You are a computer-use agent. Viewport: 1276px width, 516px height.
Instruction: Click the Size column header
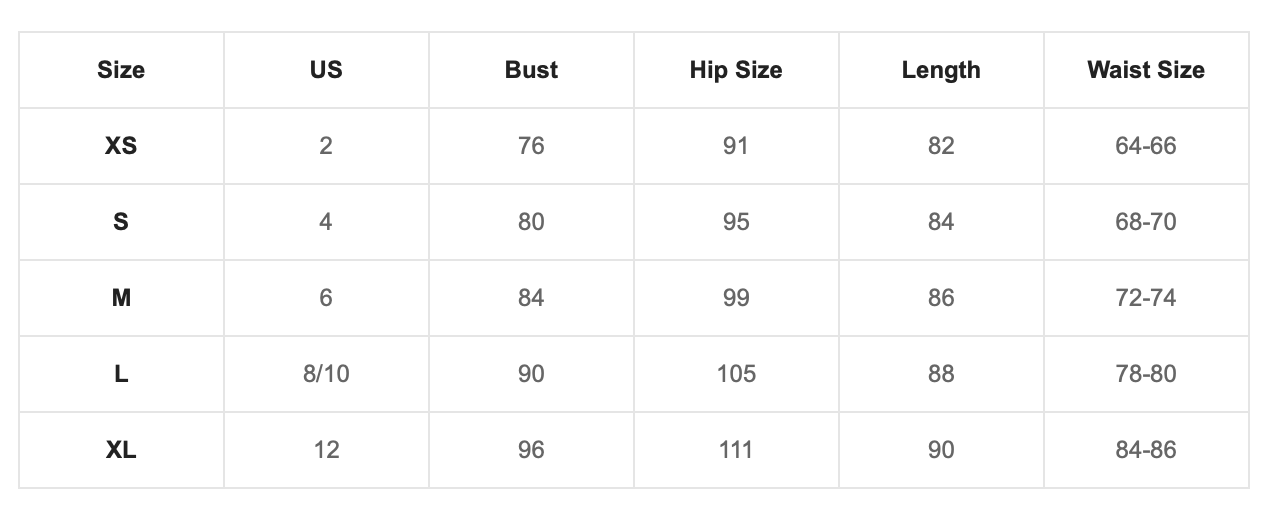pyautogui.click(x=121, y=70)
